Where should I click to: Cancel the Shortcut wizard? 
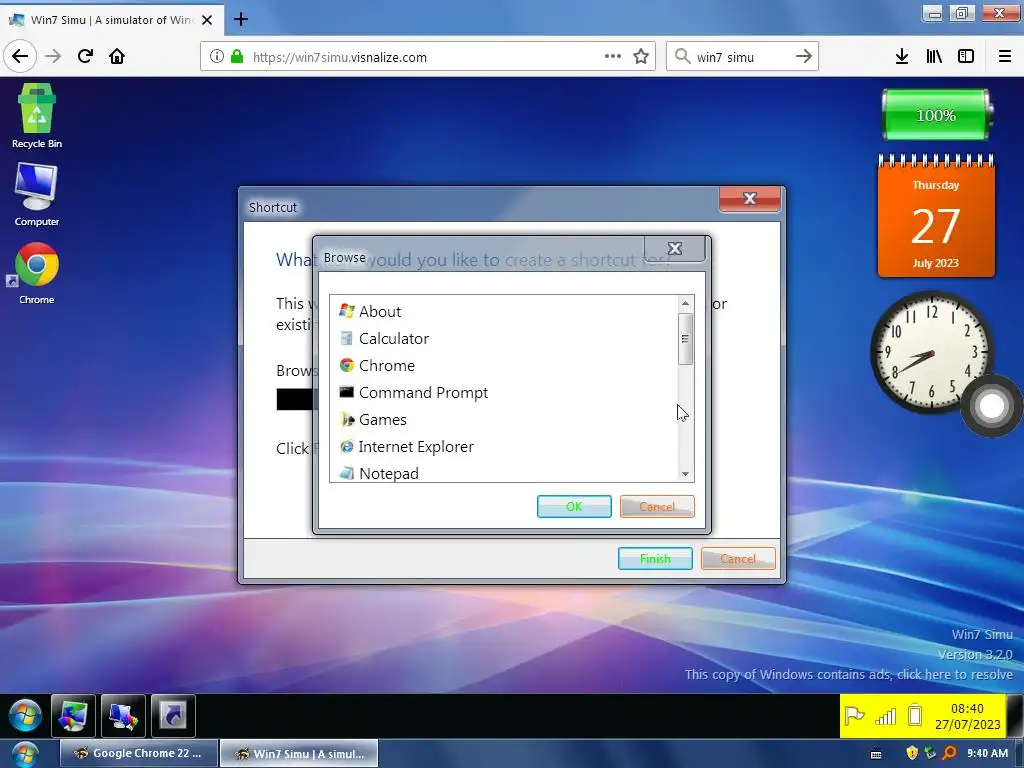[x=738, y=558]
